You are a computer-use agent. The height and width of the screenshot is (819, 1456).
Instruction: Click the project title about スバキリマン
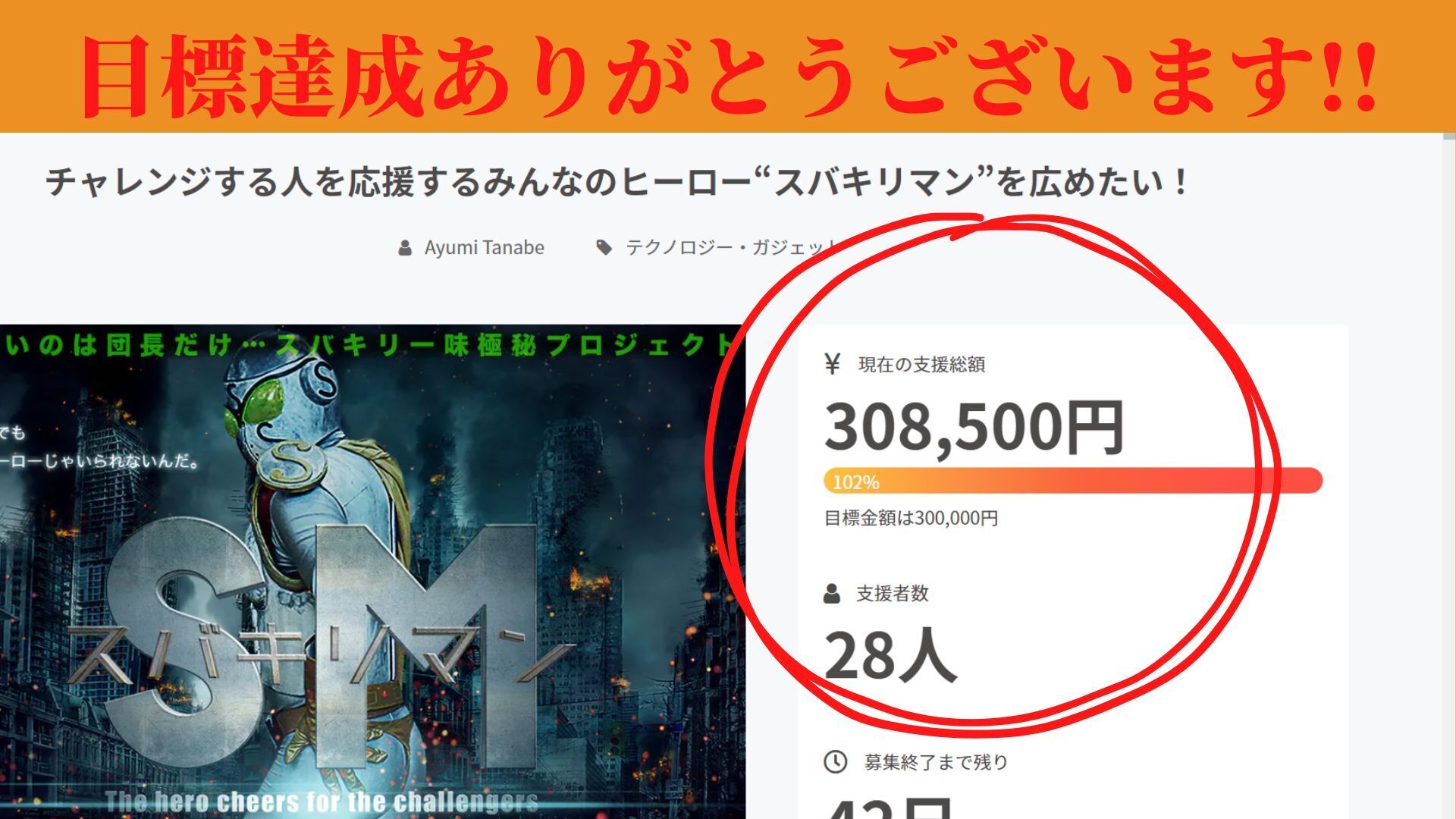[x=616, y=183]
